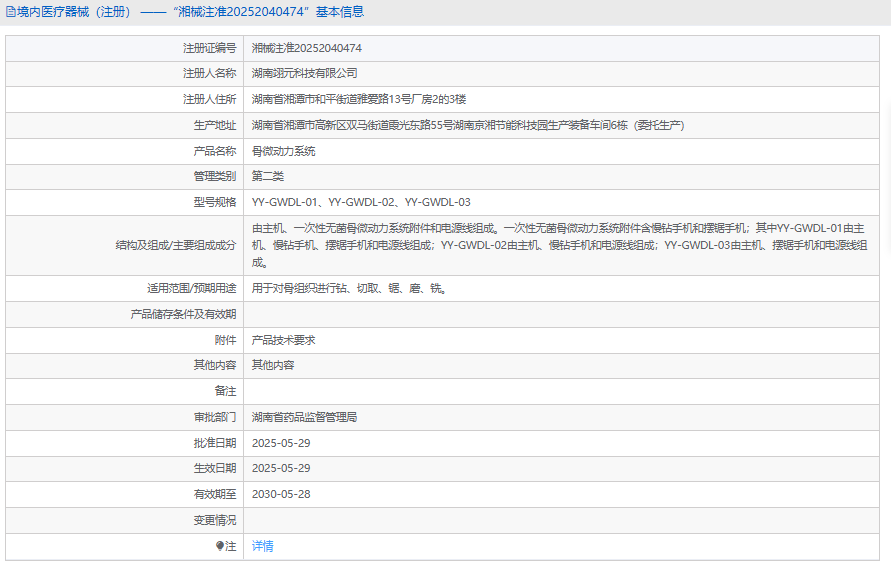Click the 型号规格 label
The height and width of the screenshot is (569, 891).
coord(215,202)
